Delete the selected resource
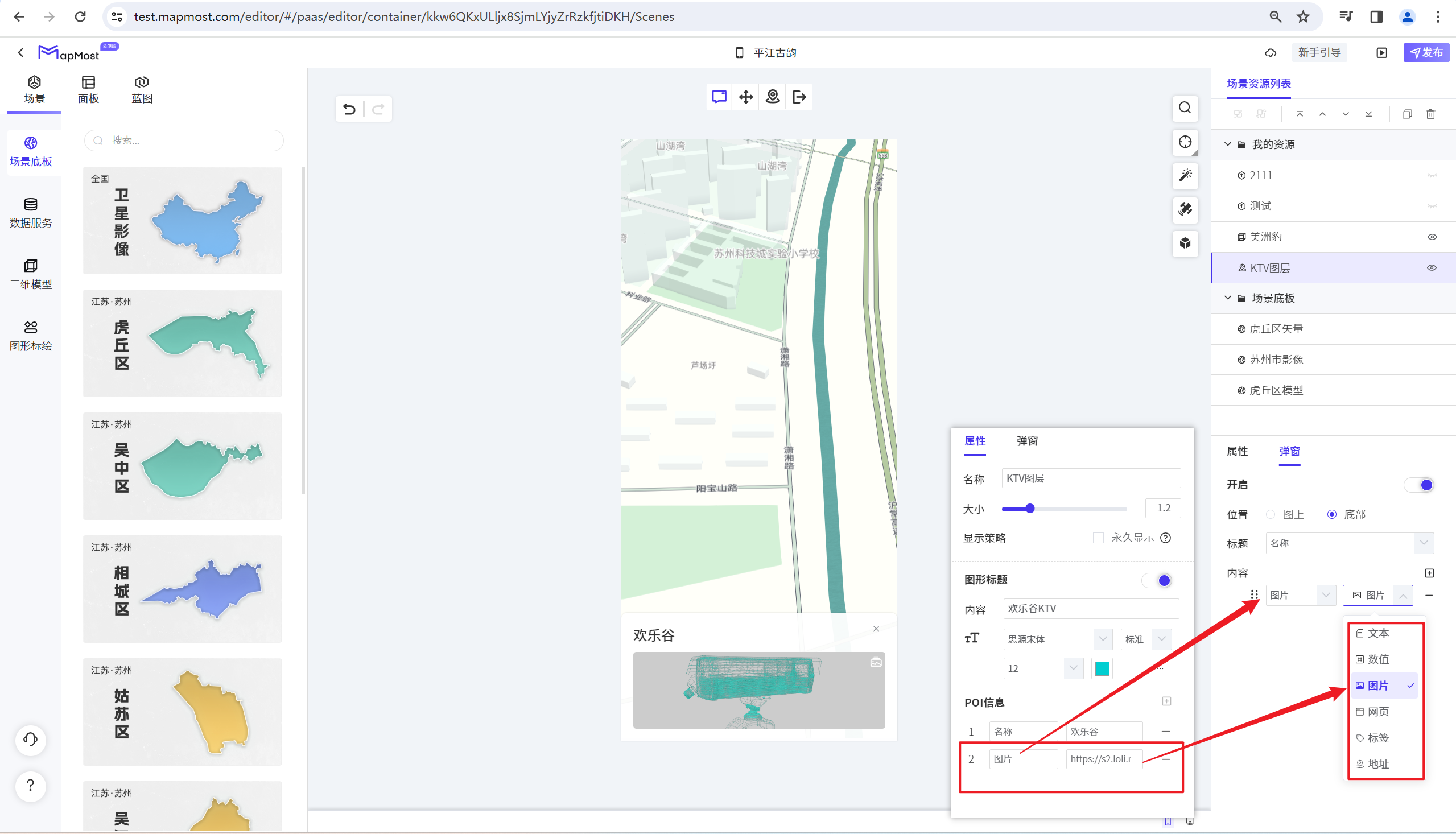Screen dimensions: 1456x834 pyautogui.click(x=1430, y=114)
